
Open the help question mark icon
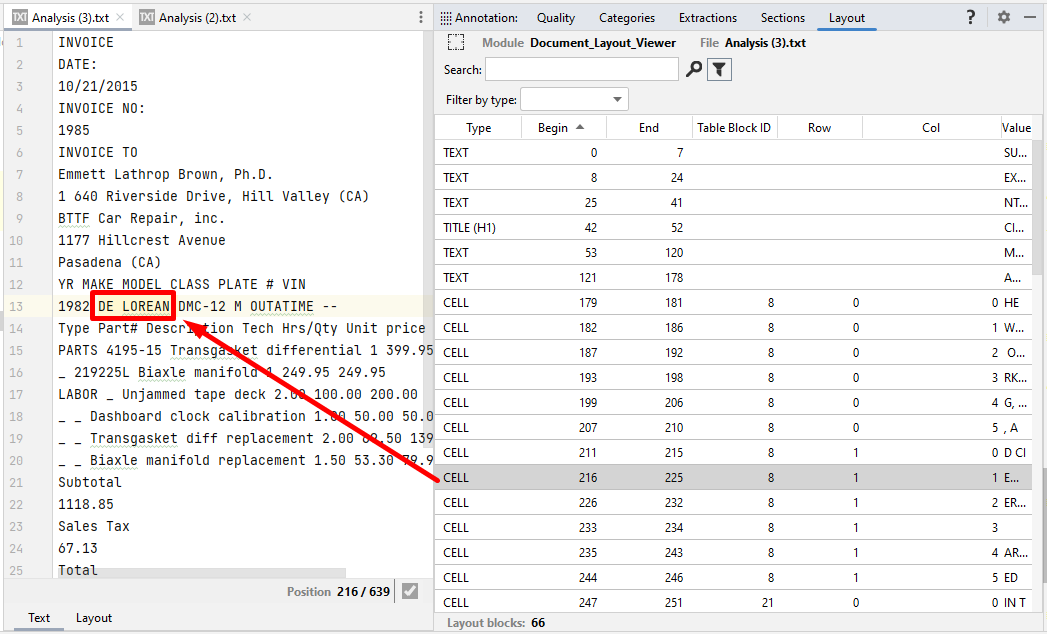[x=970, y=17]
